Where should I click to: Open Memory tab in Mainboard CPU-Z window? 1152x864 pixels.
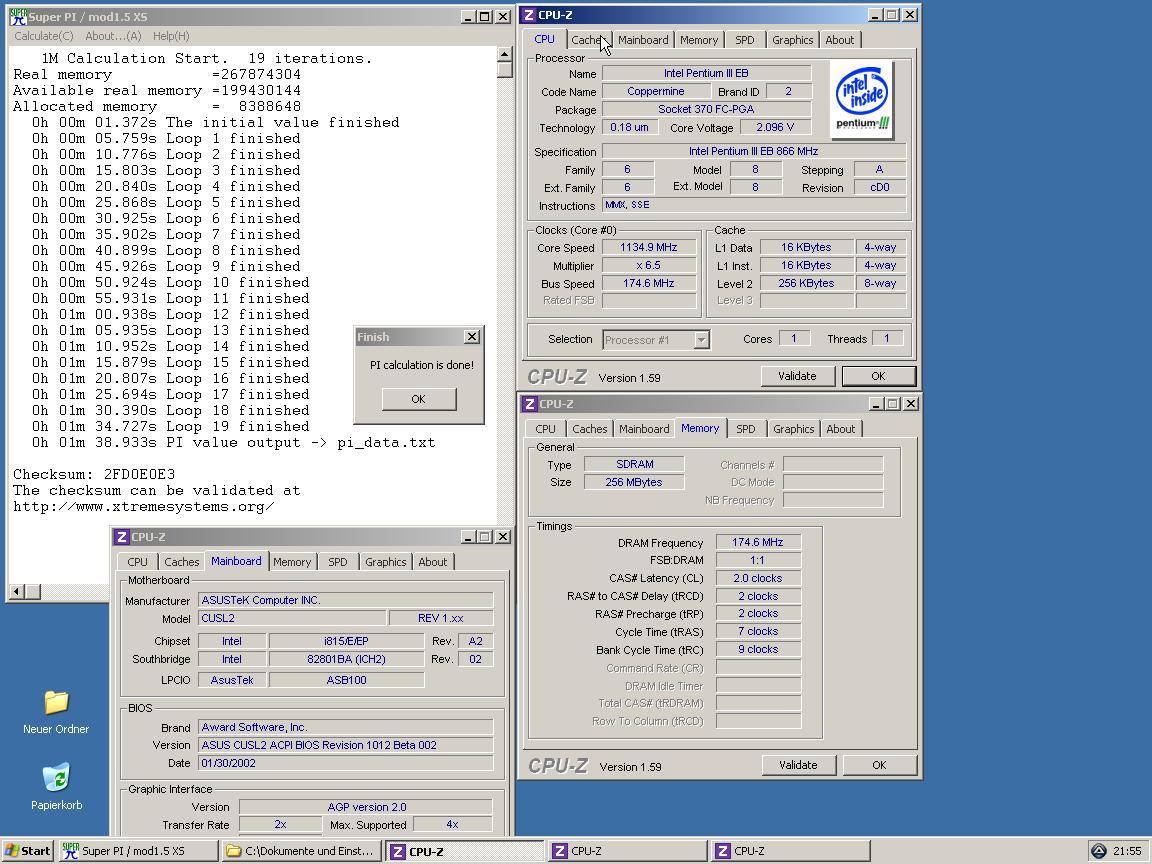(292, 562)
